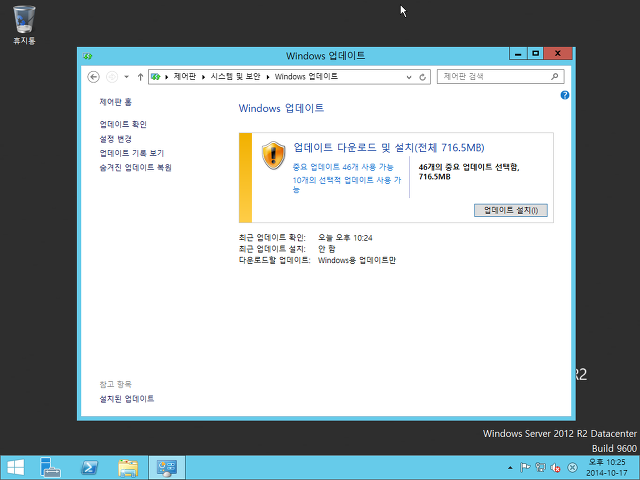Click the Windows 업데이트 page heading
This screenshot has width=640, height=480.
tap(281, 108)
